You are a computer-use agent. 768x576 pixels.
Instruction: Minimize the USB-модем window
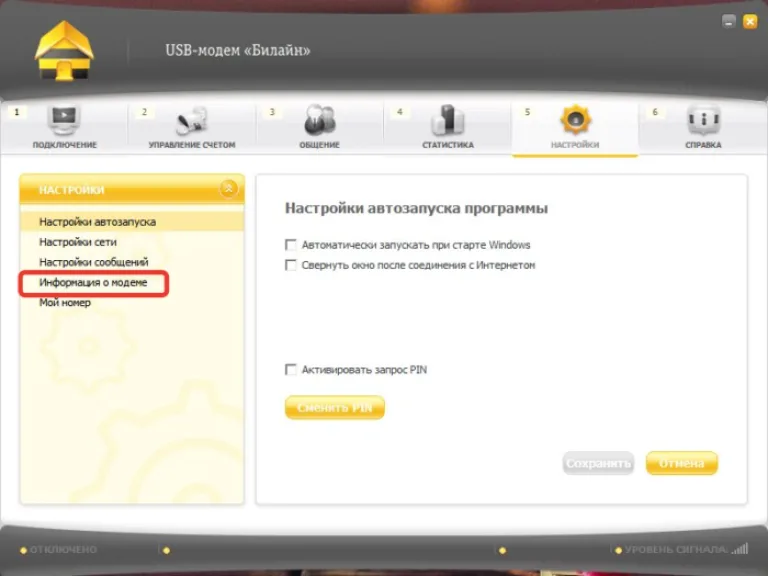click(729, 21)
